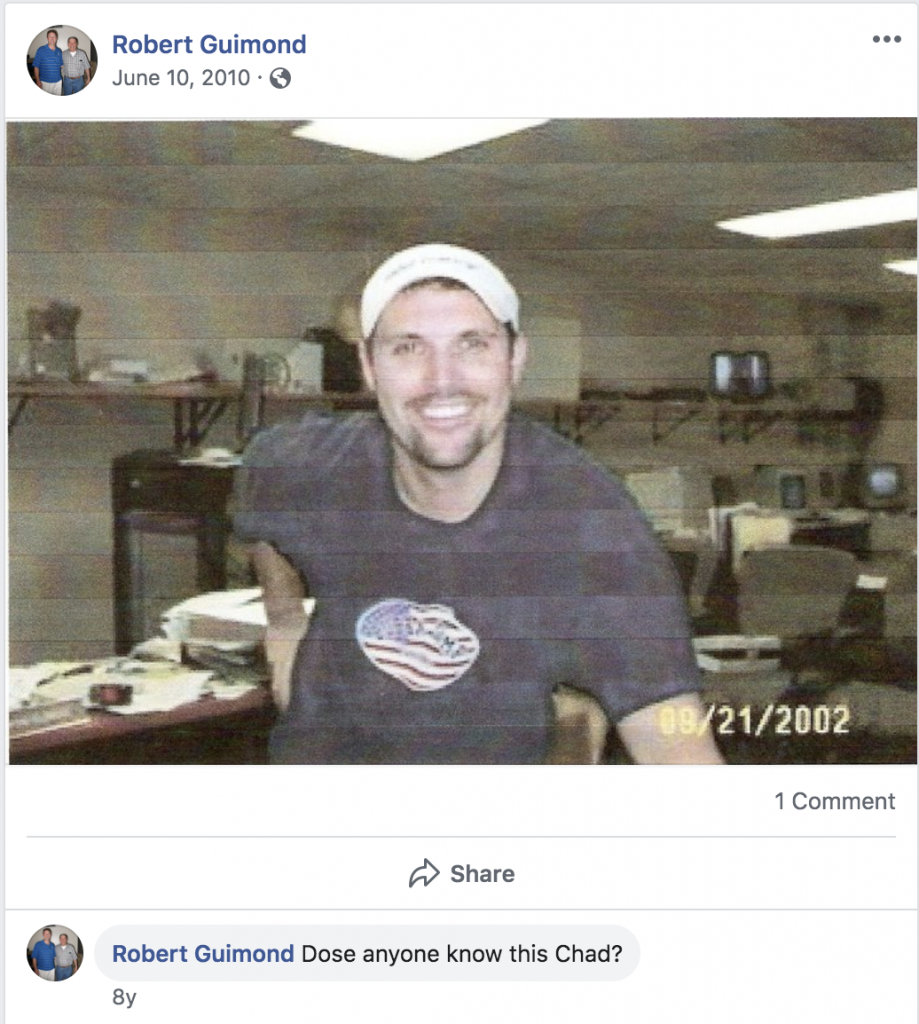Click the globe public privacy icon
This screenshot has height=1024, width=919.
click(x=280, y=78)
